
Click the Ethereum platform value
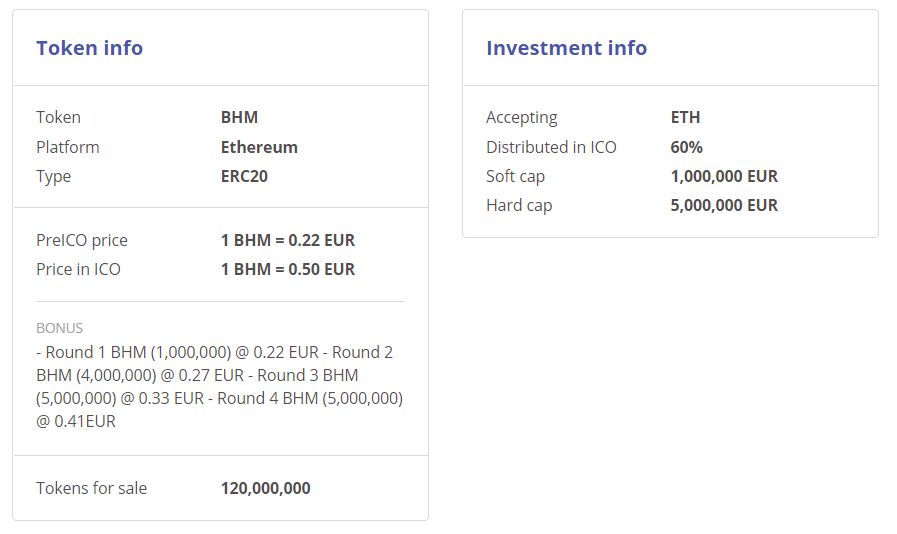click(x=259, y=147)
